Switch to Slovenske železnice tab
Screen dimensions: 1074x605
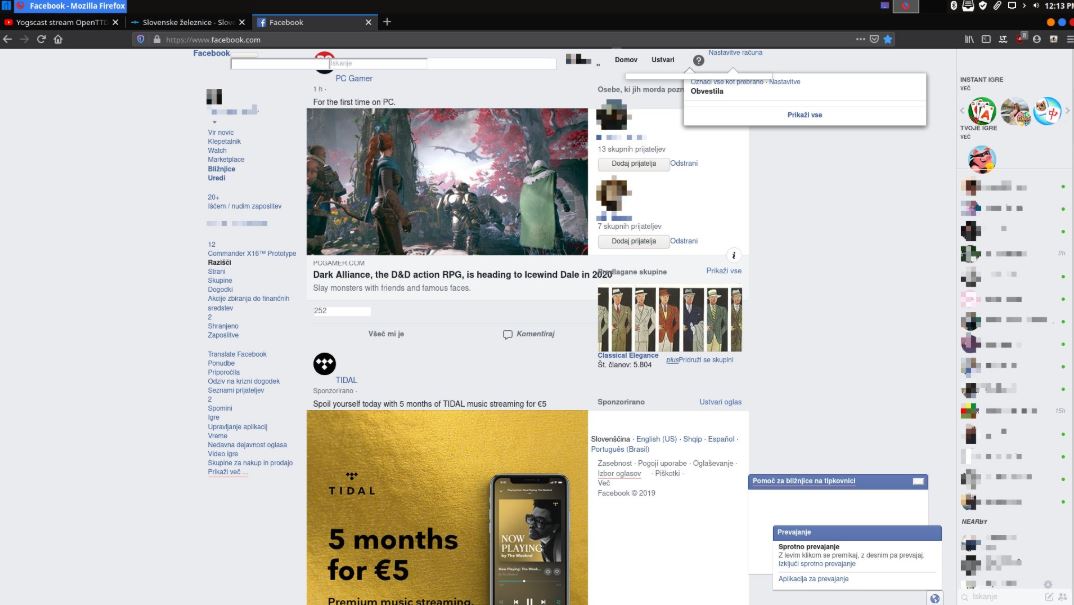pos(188,22)
